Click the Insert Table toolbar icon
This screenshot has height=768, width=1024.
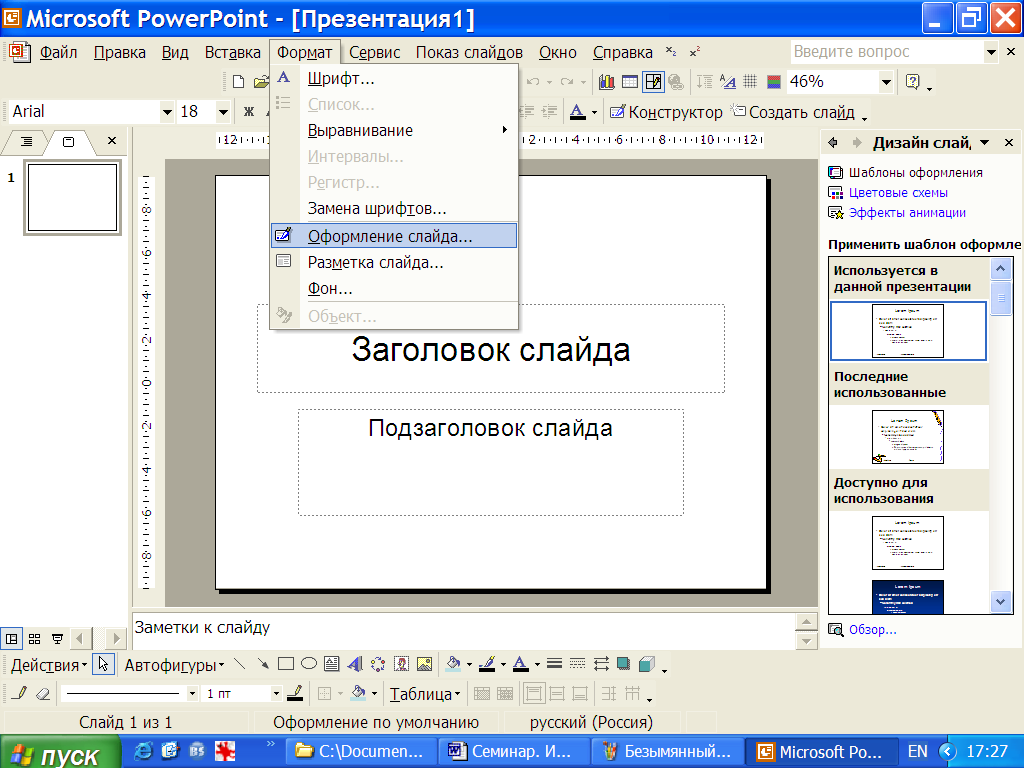(630, 82)
